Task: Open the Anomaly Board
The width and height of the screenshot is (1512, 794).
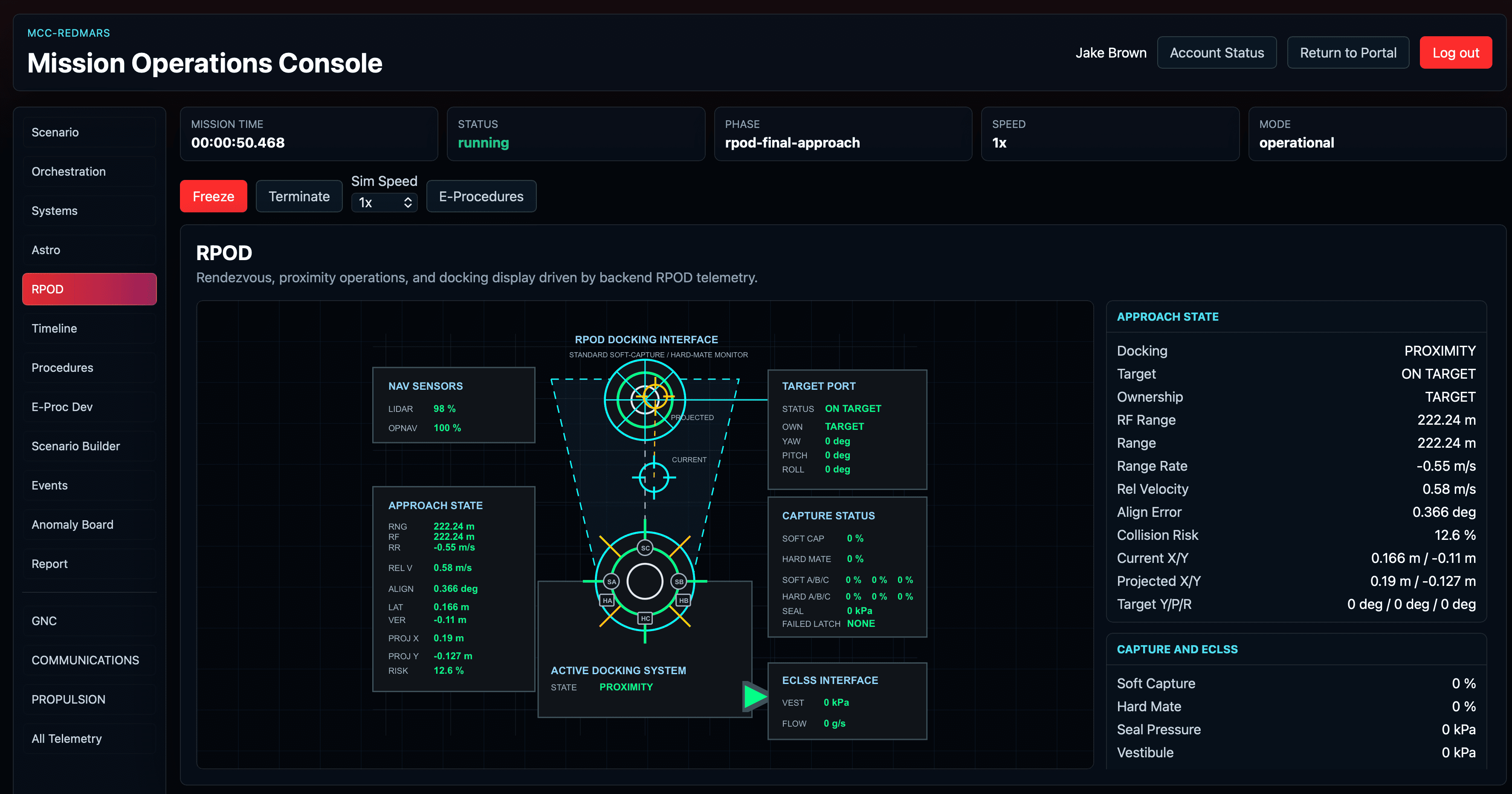Action: [x=89, y=525]
